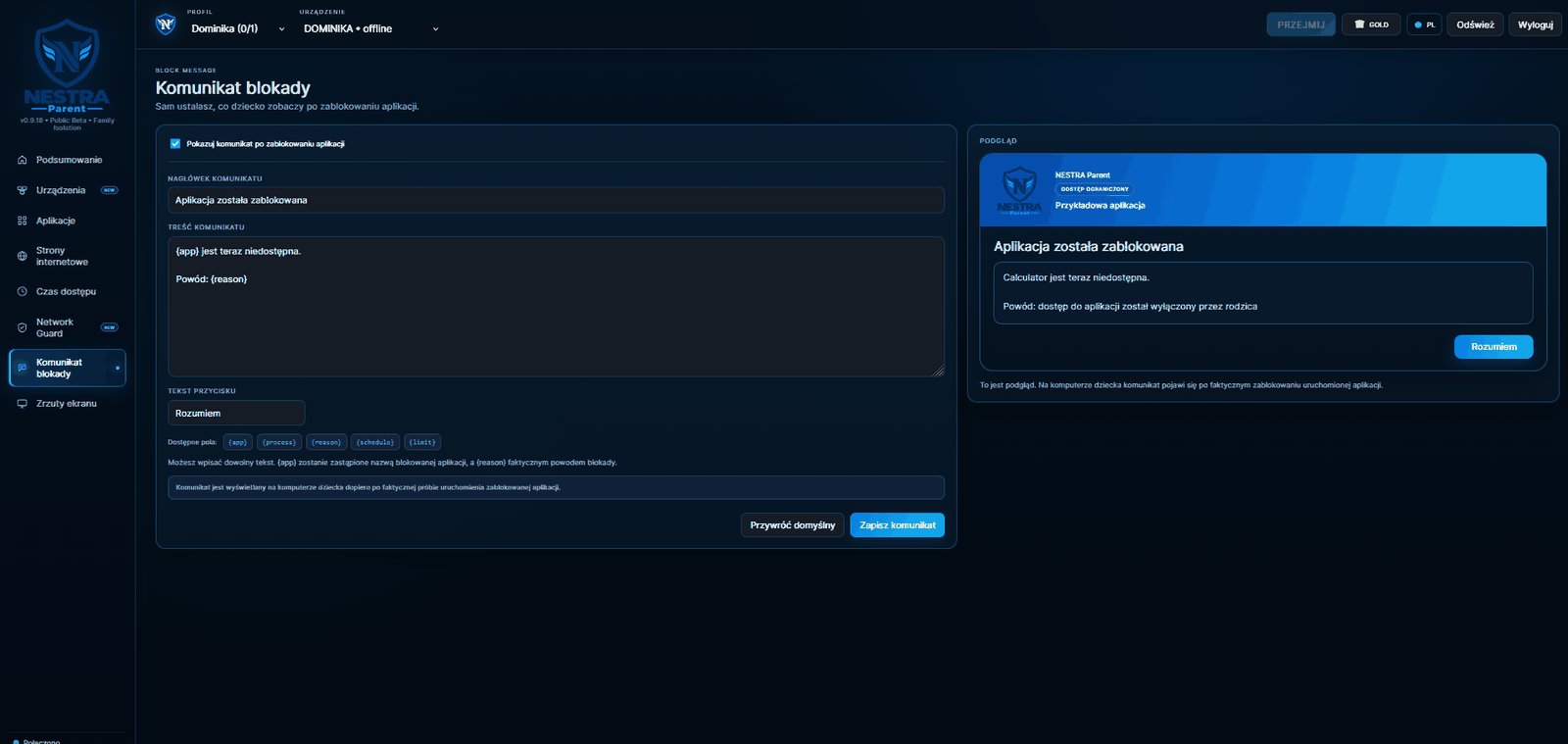Image resolution: width=1568 pixels, height=744 pixels.
Task: Select Komunikat blokady in the sidebar
Action: [68, 368]
